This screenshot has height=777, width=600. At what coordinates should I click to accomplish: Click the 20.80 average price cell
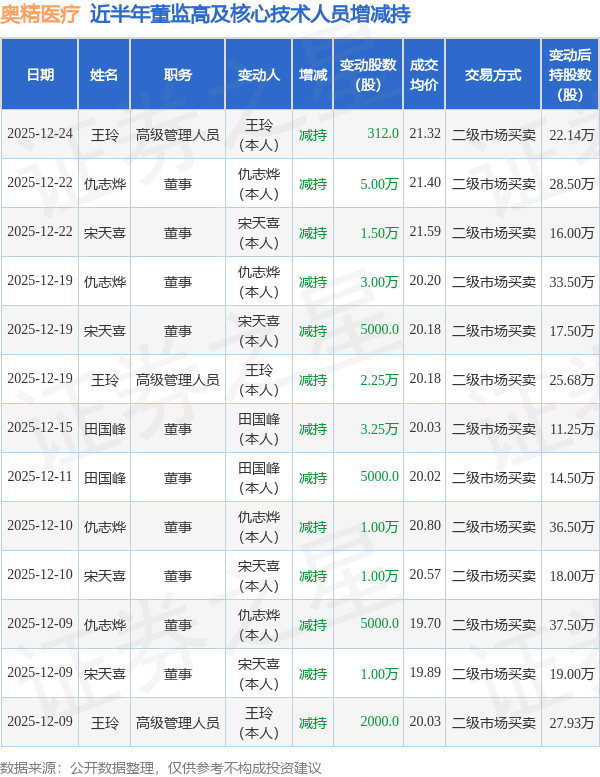[x=425, y=526]
